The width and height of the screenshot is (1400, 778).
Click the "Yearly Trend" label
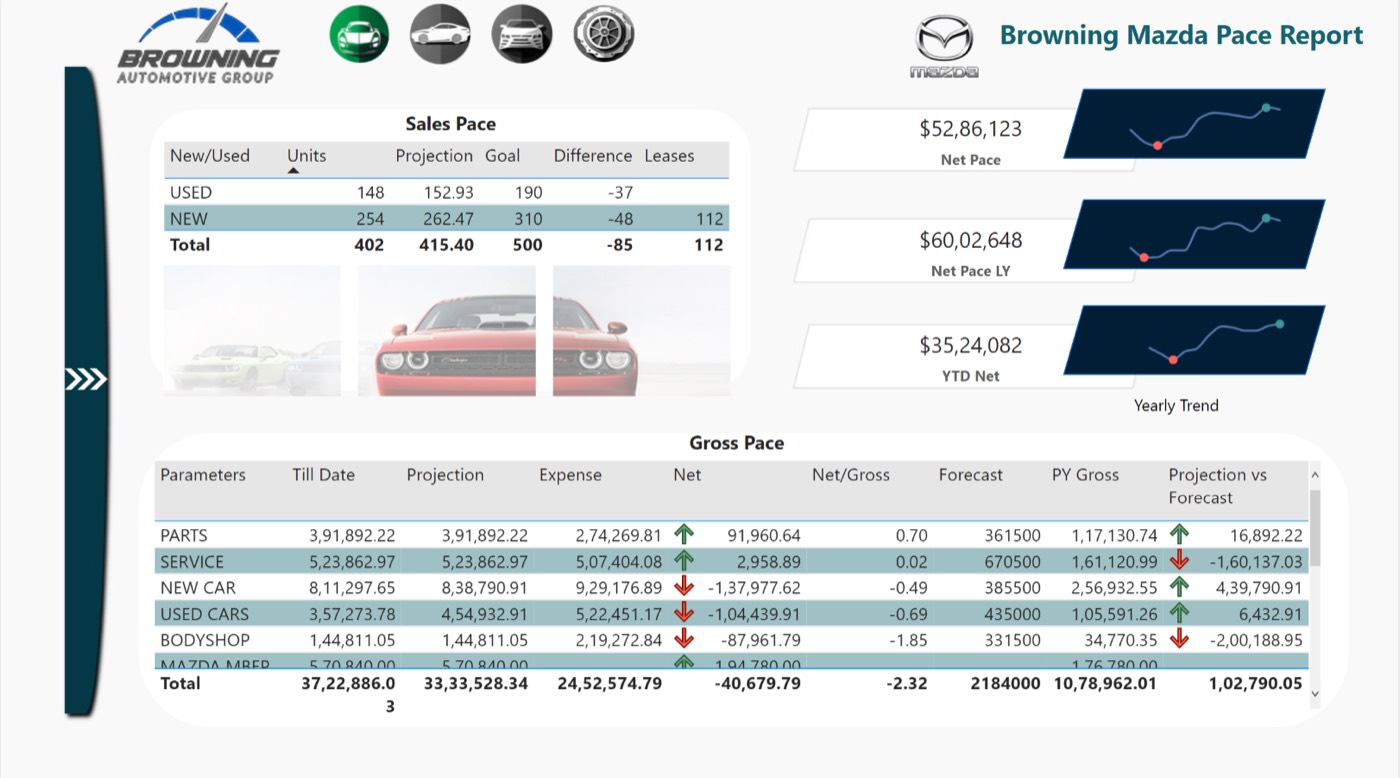point(1176,405)
